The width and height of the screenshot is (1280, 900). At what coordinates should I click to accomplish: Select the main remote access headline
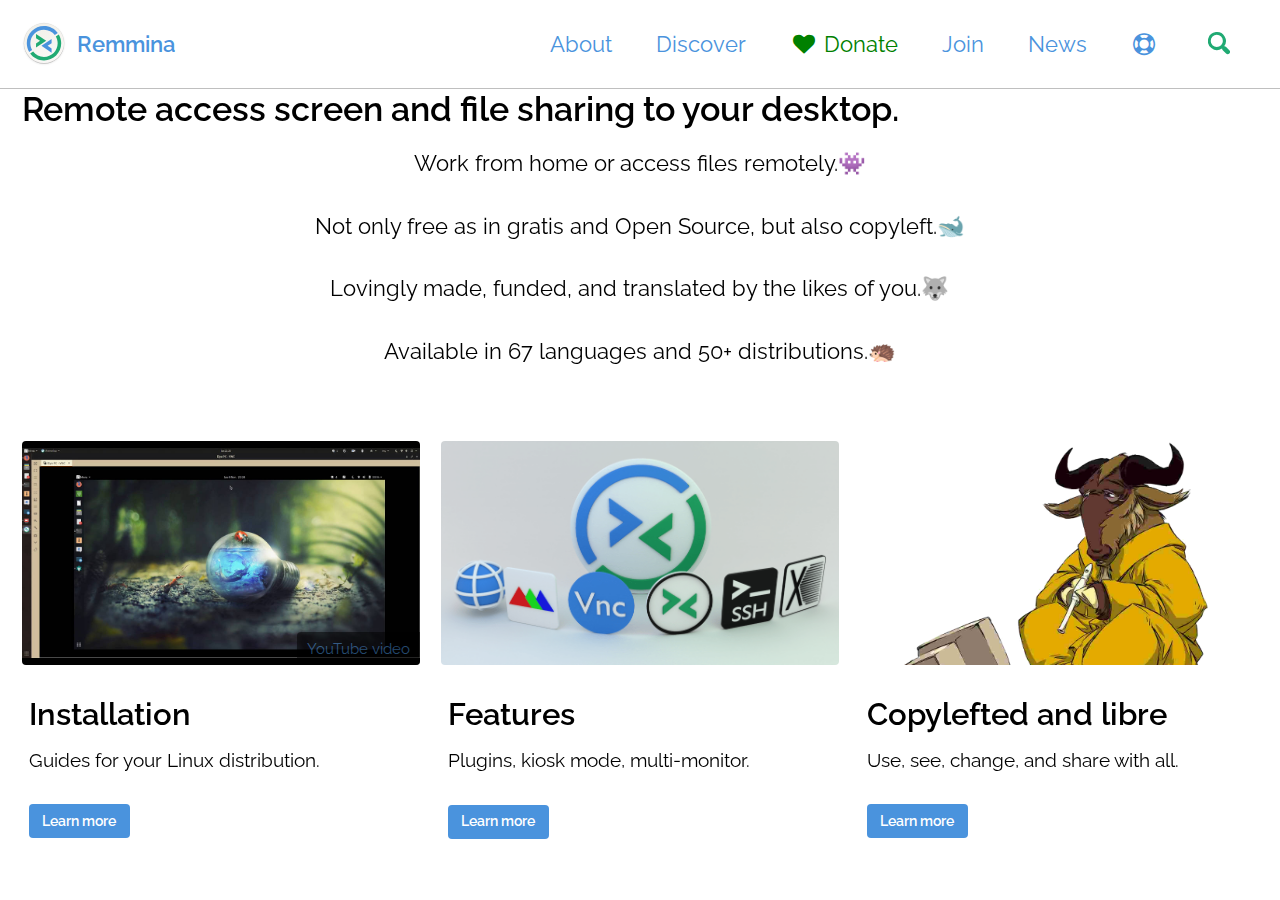pyautogui.click(x=460, y=109)
